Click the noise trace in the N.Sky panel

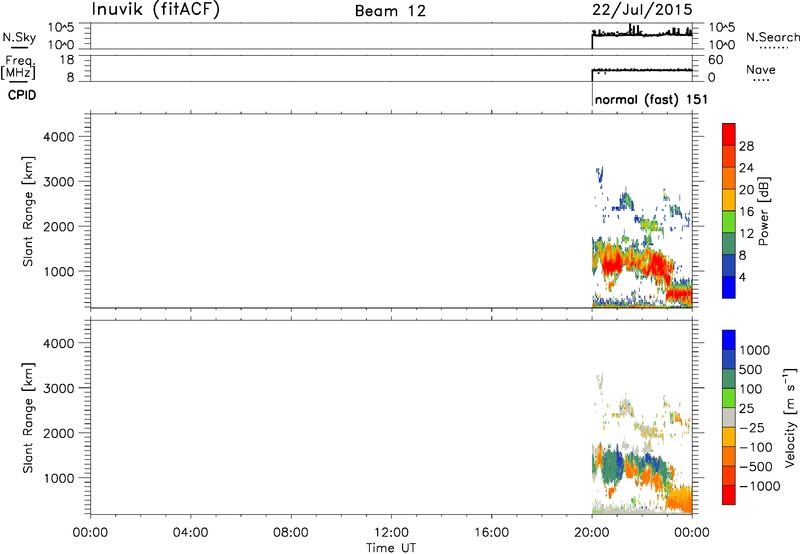(x=642, y=34)
